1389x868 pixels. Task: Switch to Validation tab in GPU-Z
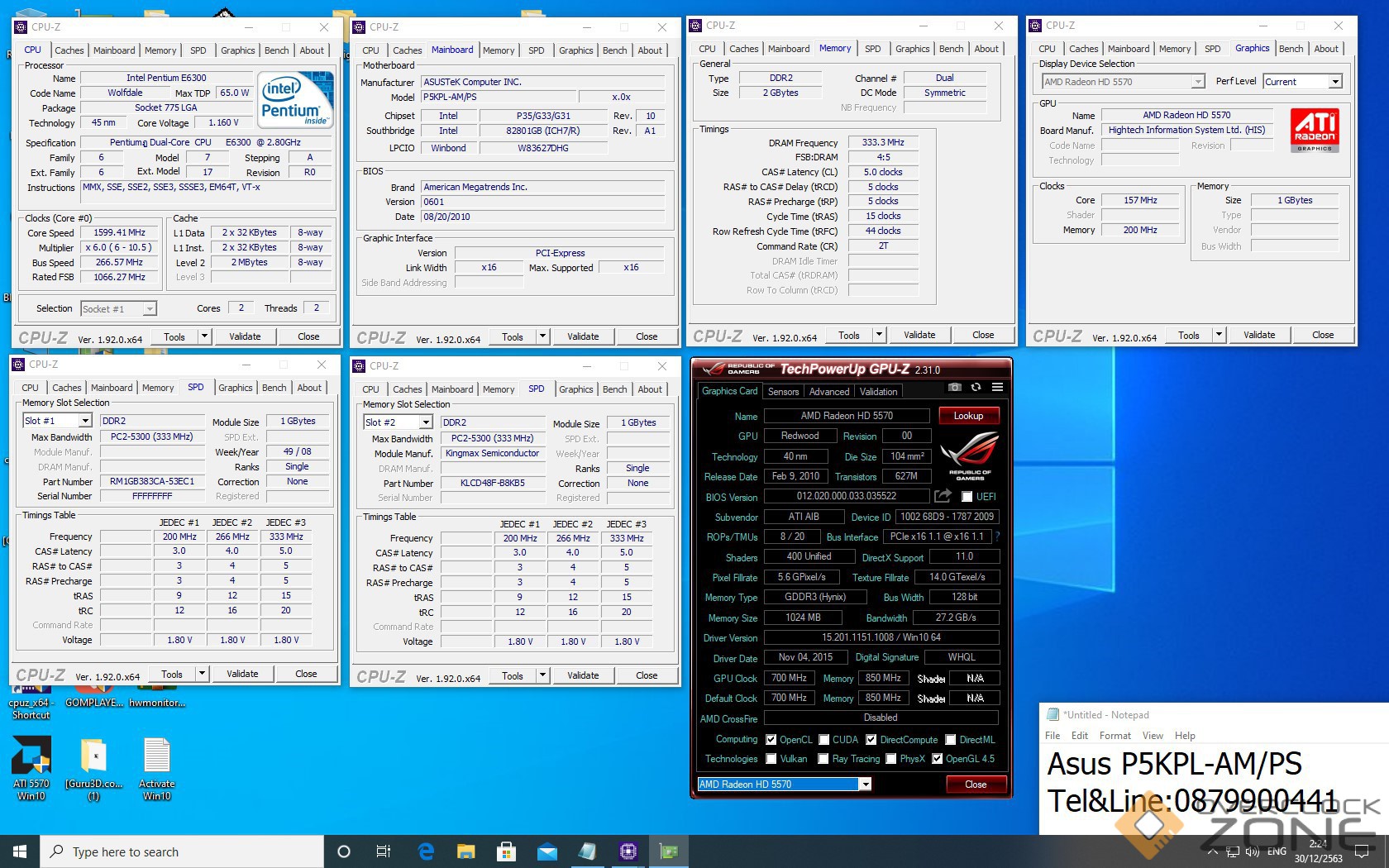point(878,392)
